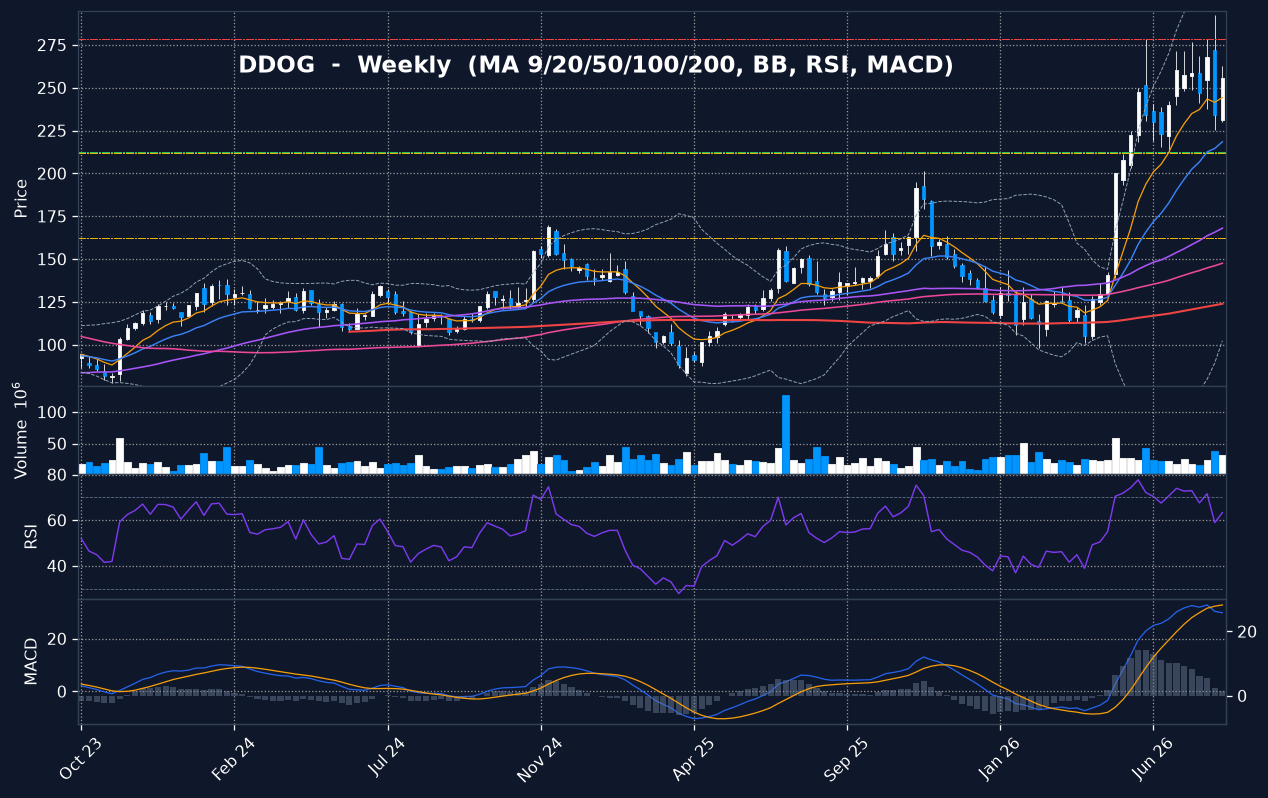Click the green dashed horizontal price level line

pos(652,153)
